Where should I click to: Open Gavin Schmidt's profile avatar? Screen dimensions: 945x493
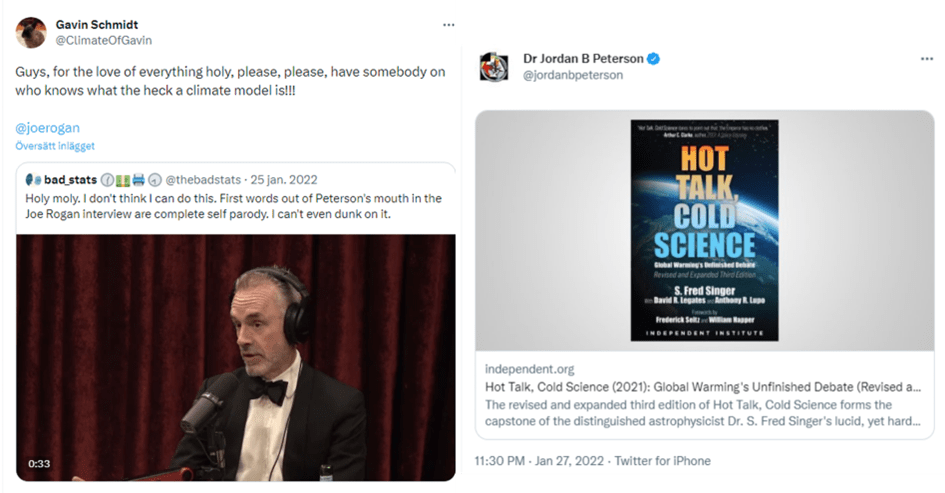click(x=31, y=33)
